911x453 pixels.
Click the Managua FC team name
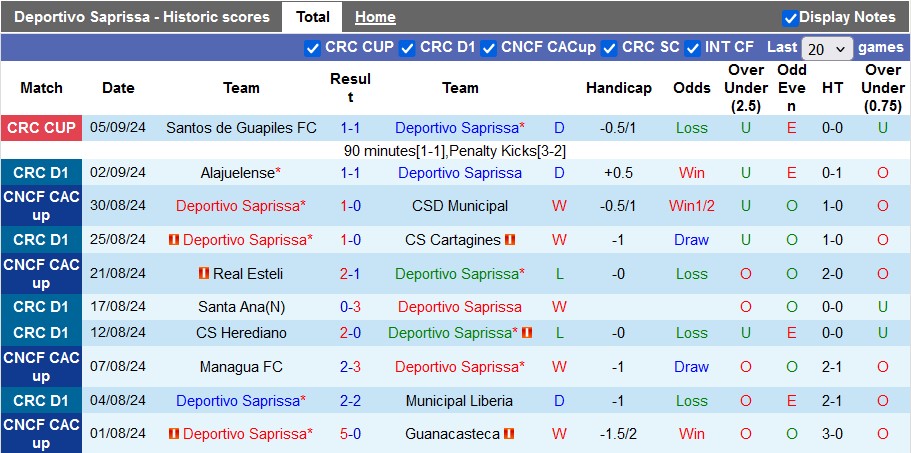tap(241, 367)
